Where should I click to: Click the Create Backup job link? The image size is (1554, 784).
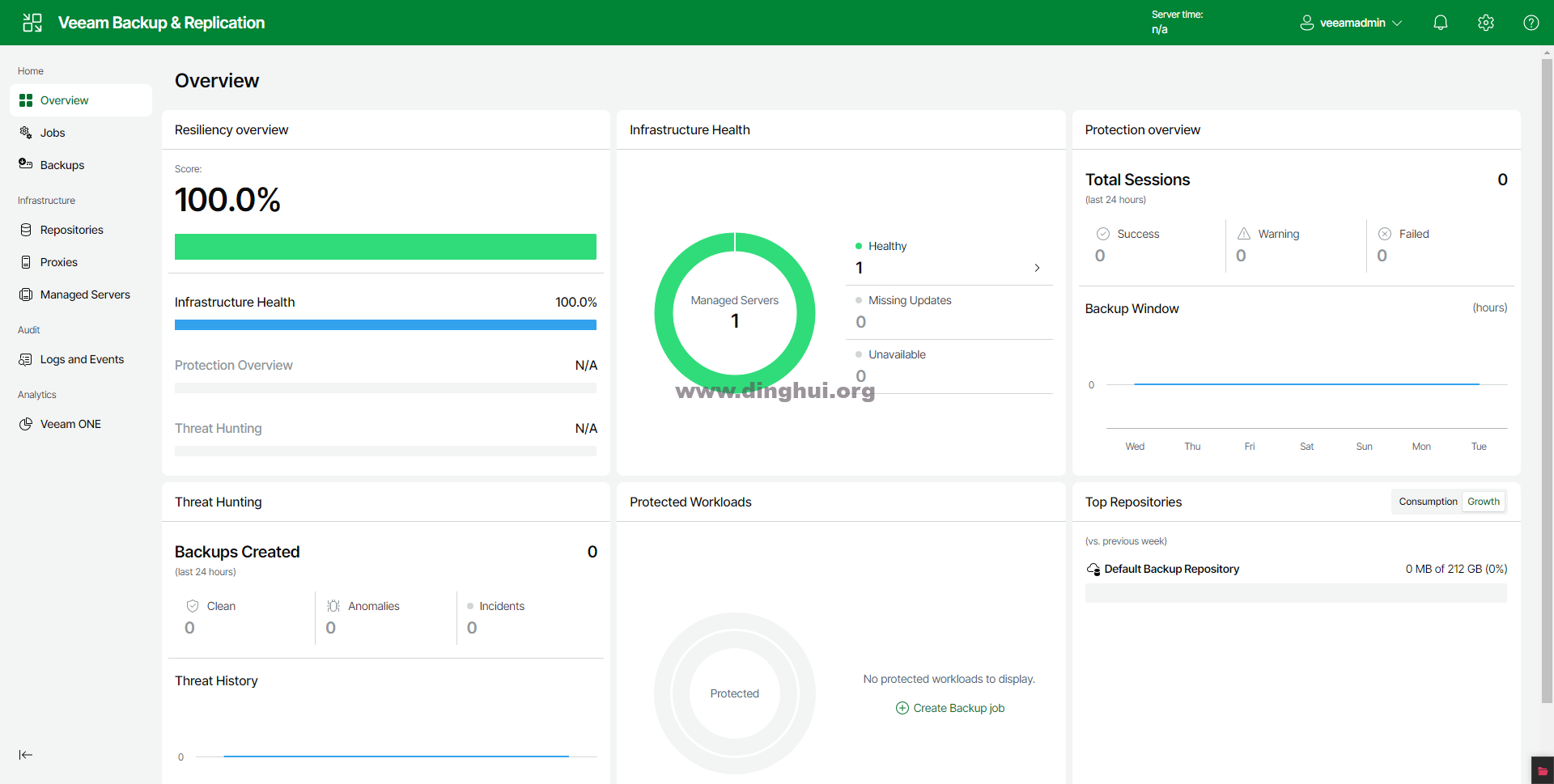[959, 708]
